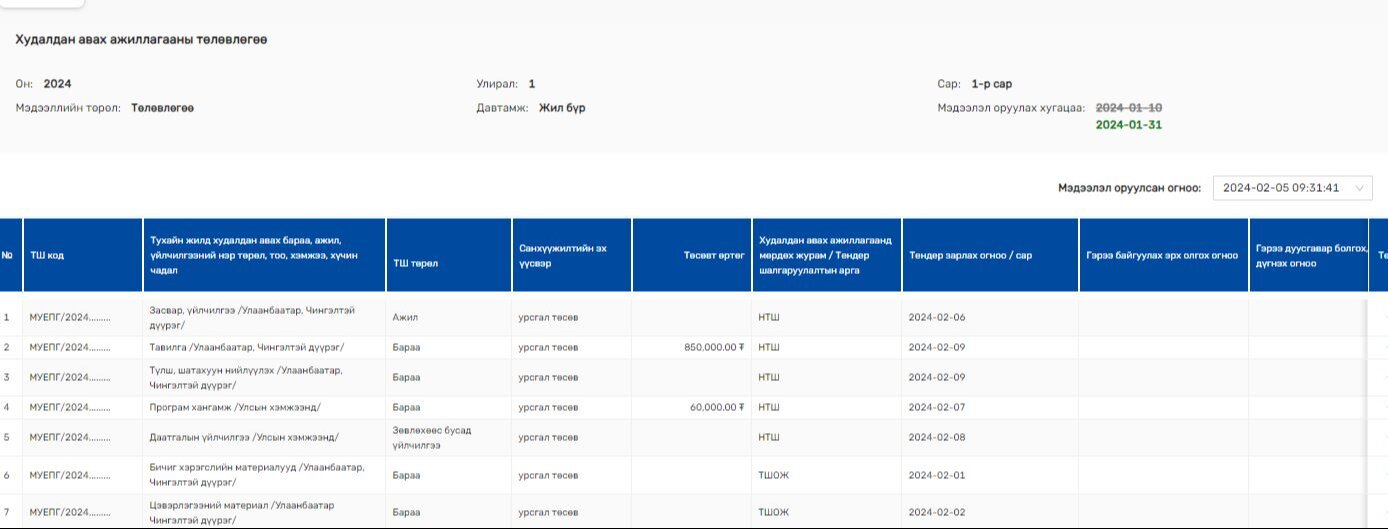Click the tender date 2024-02-06 cell

936,317
